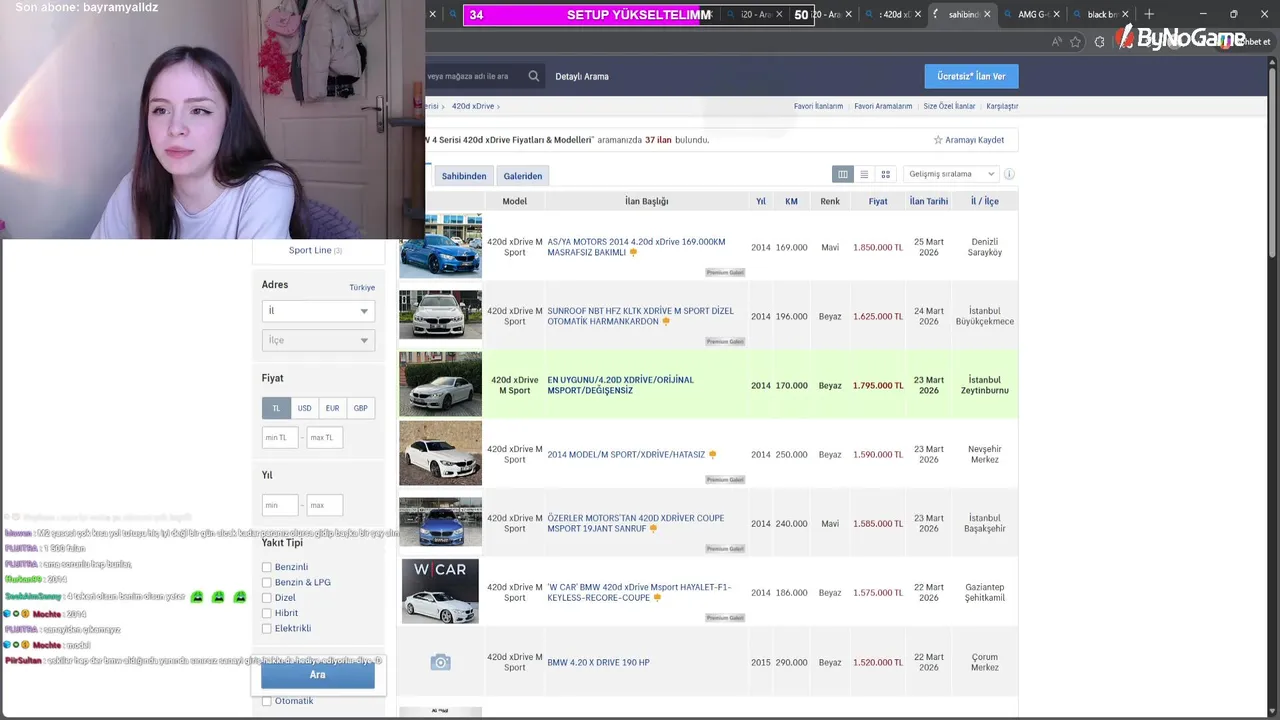Open the Size Özel İlanlar link
The image size is (1280, 720).
click(949, 106)
